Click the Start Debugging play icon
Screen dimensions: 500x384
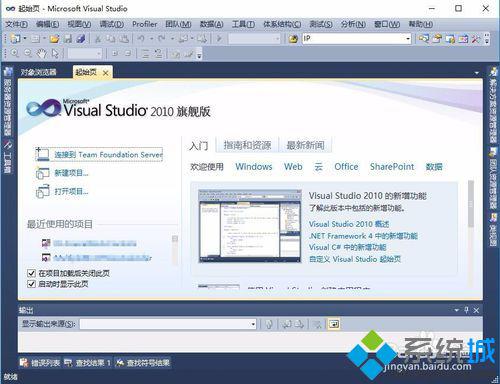click(x=219, y=39)
